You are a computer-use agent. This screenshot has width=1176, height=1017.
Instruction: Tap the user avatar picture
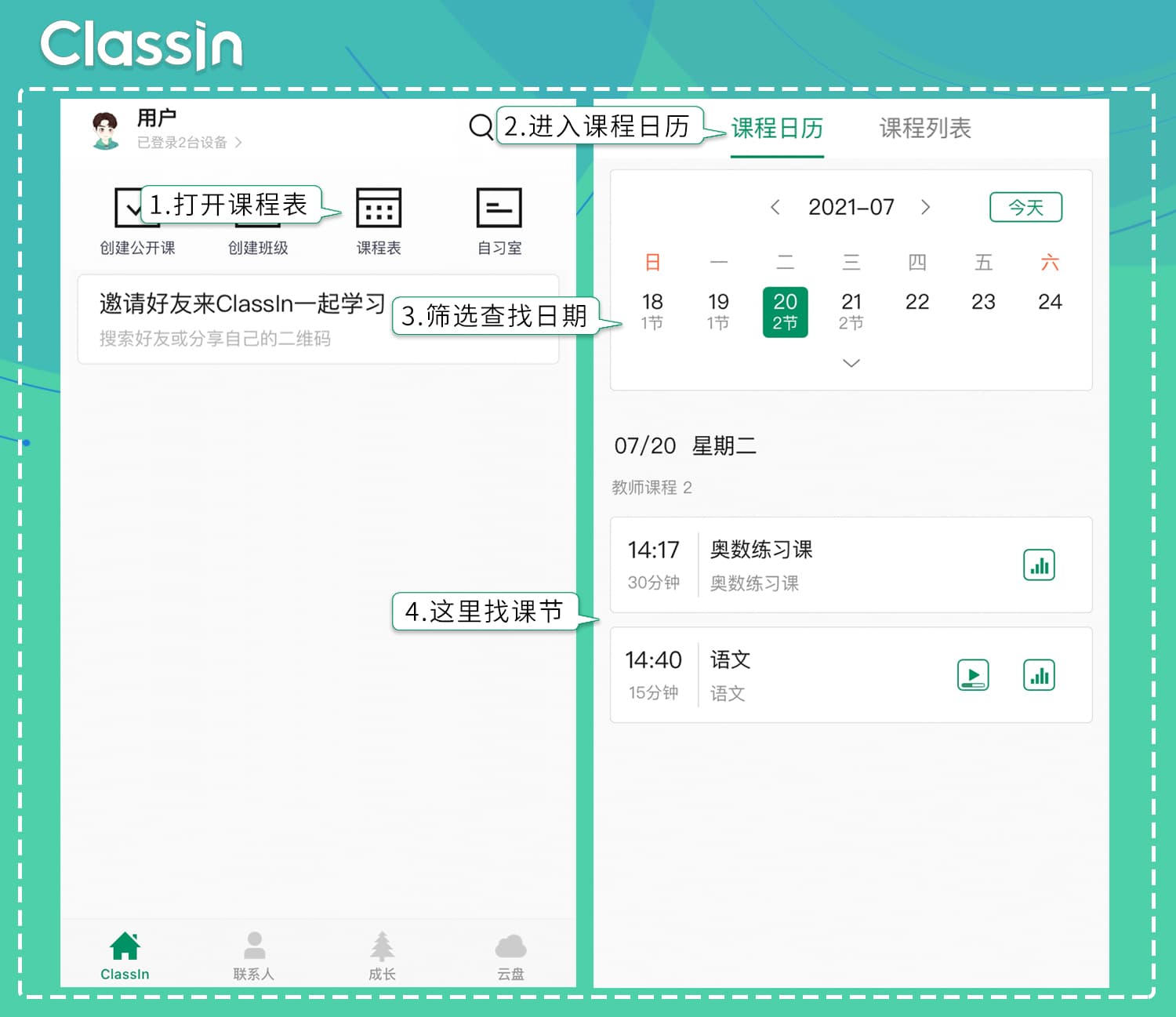click(106, 130)
